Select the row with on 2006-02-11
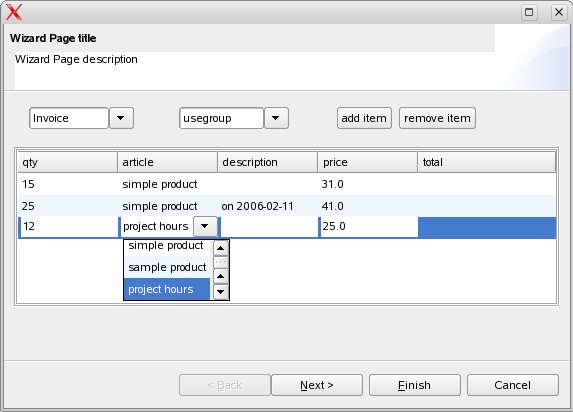Image resolution: width=573 pixels, height=412 pixels. (287, 206)
